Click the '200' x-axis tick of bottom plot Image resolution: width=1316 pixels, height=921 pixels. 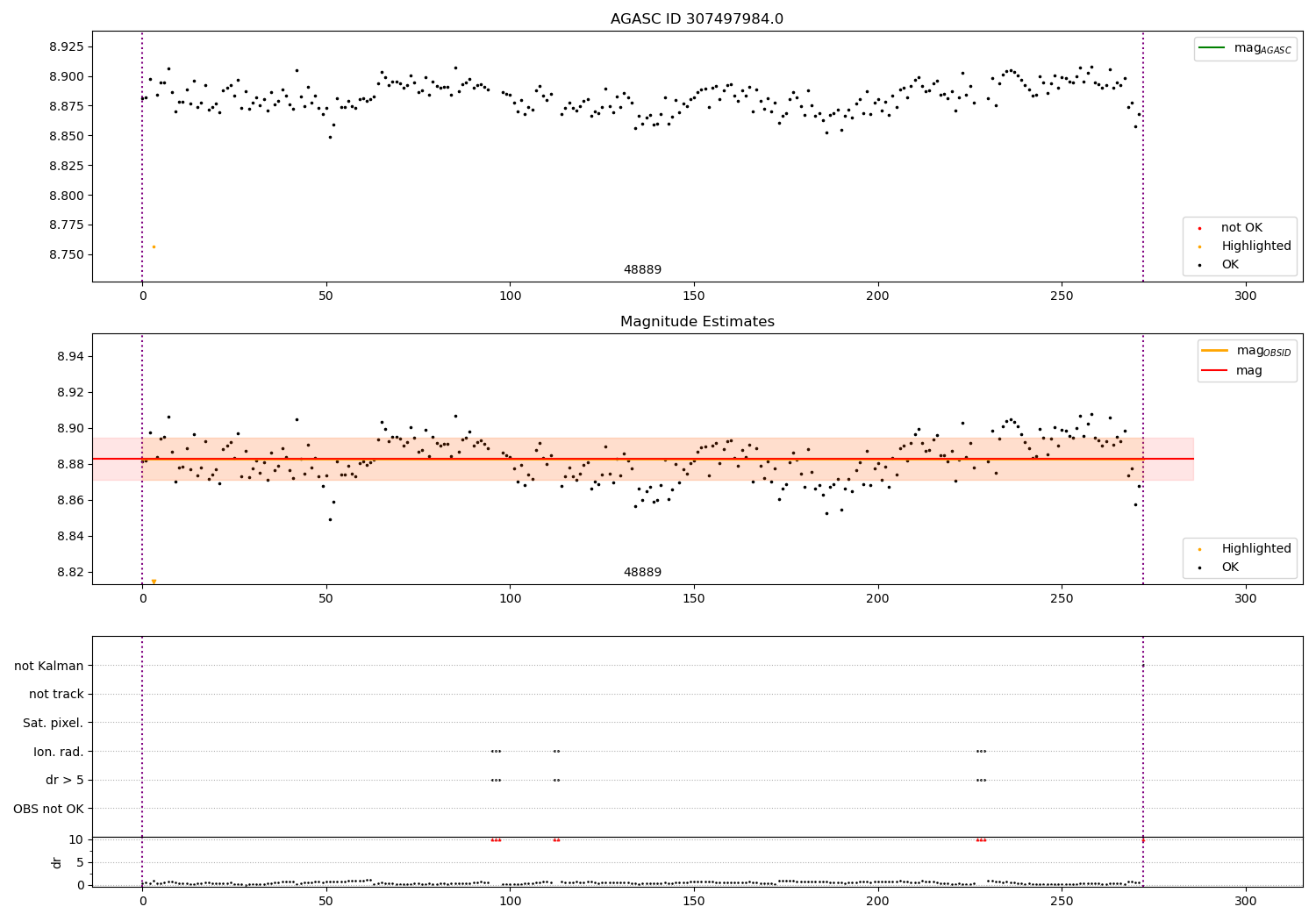877,902
